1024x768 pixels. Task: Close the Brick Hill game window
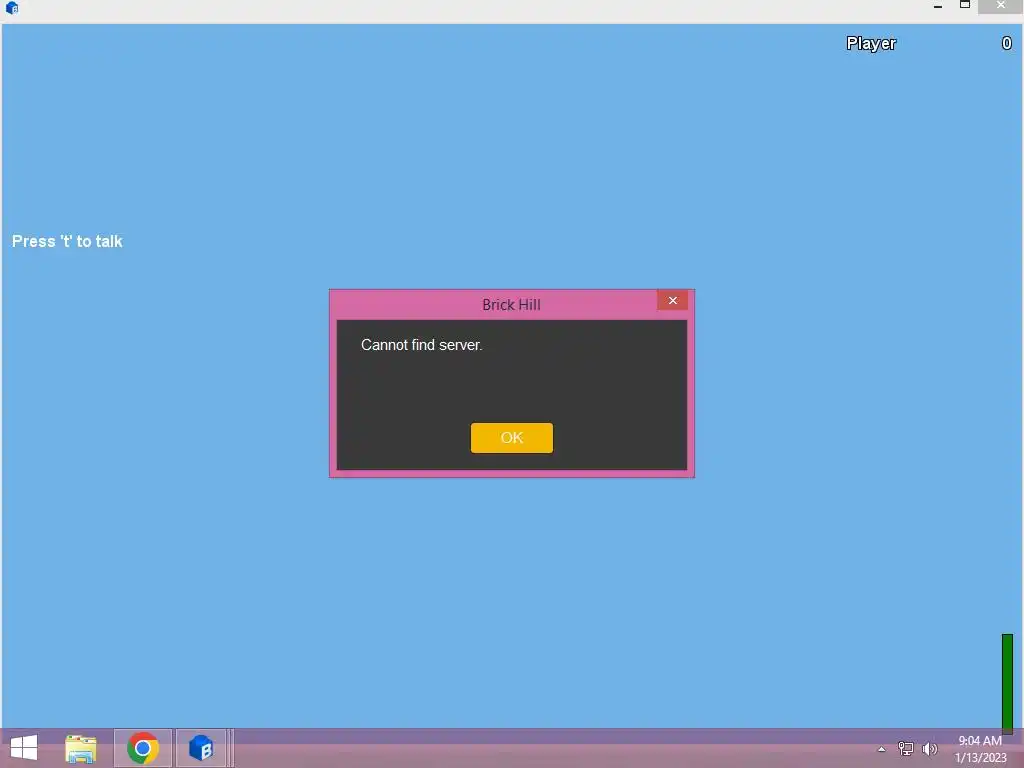pos(1000,6)
